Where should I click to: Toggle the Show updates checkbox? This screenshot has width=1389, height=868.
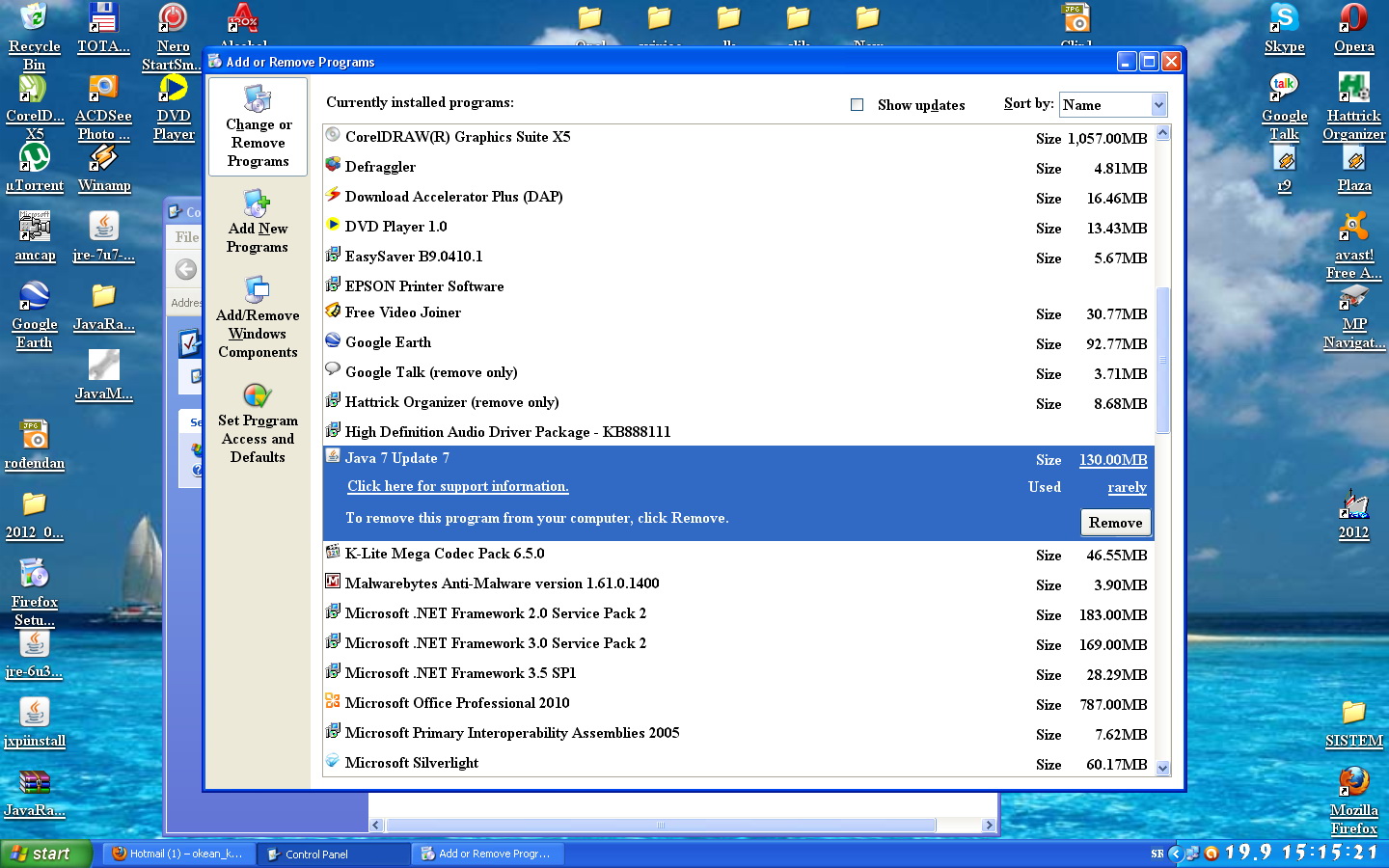857,104
